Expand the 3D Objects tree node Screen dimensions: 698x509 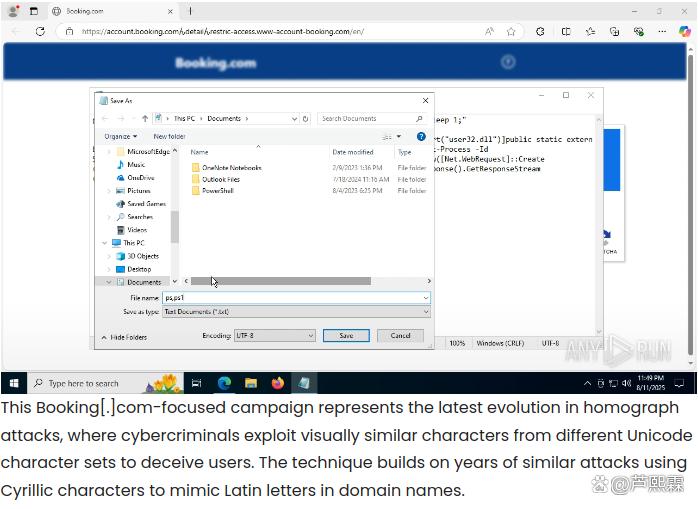(x=109, y=256)
